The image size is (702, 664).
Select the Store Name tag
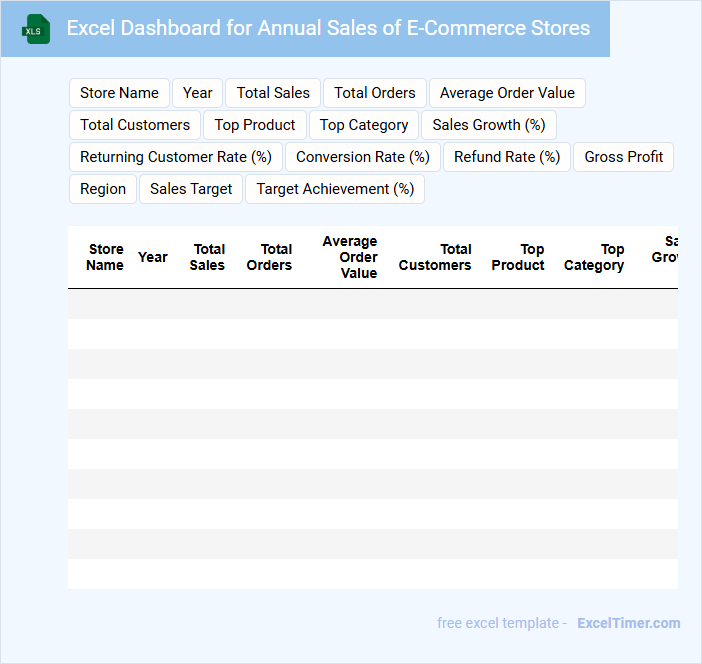(x=119, y=93)
